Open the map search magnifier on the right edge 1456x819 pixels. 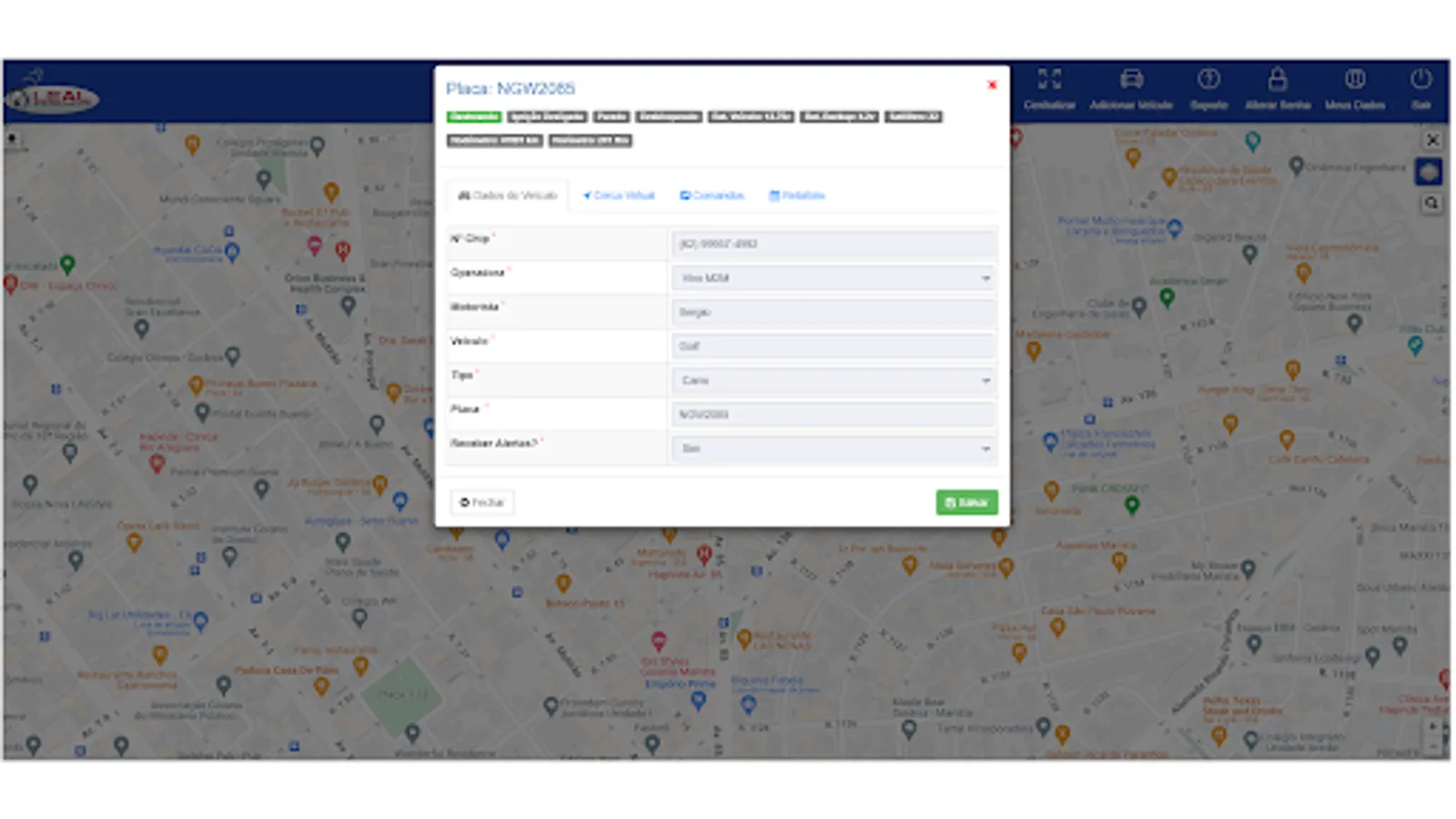click(1431, 203)
